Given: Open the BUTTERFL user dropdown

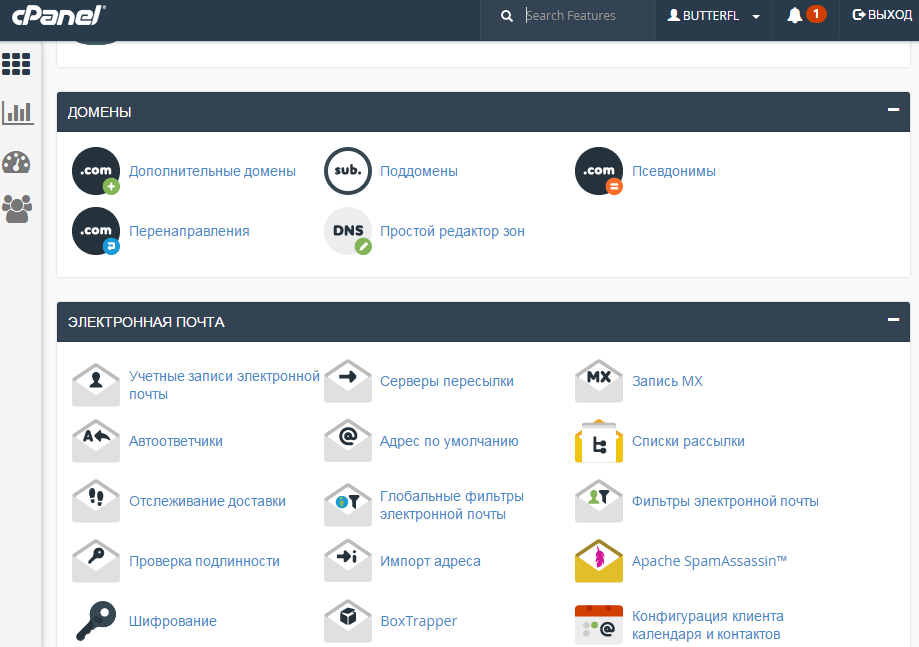Looking at the screenshot, I should (x=714, y=16).
